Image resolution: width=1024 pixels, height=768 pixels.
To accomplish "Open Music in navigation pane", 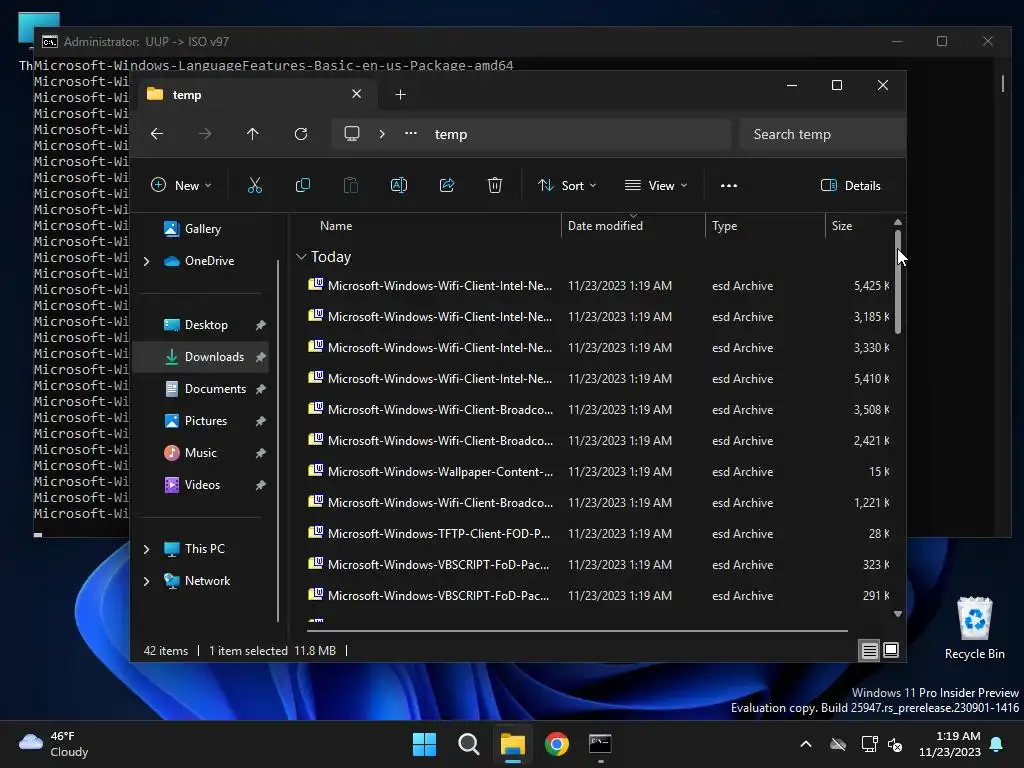I will (200, 453).
